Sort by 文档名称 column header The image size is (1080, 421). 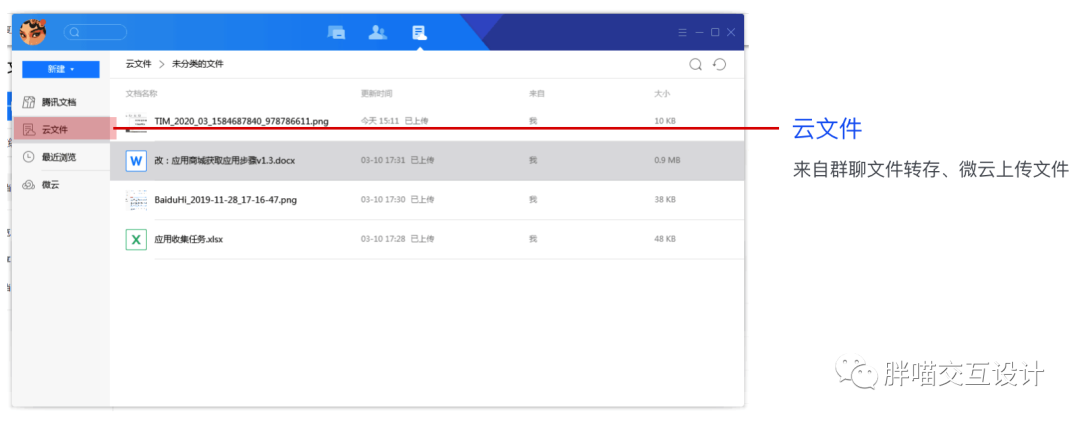click(141, 93)
